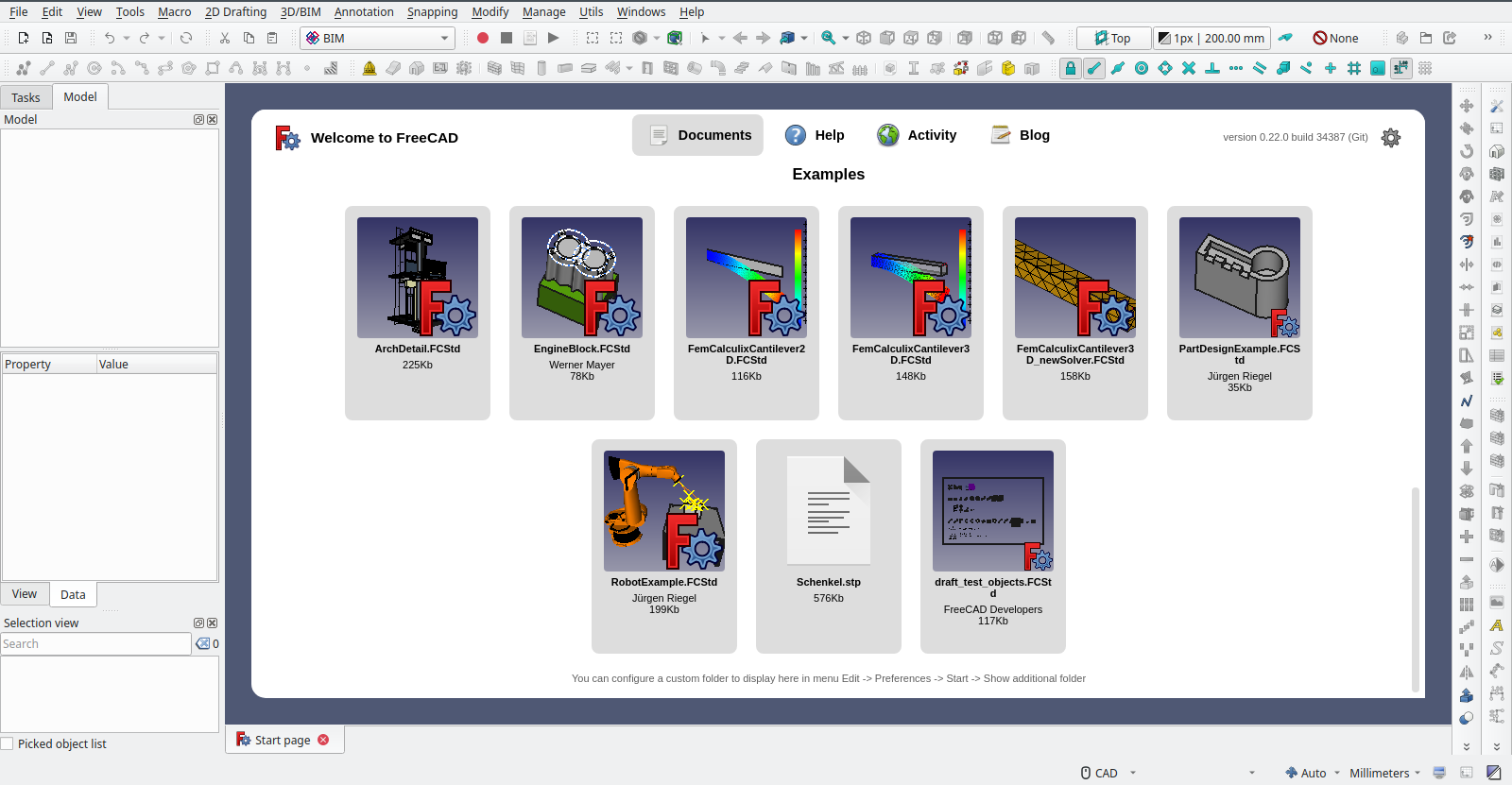The height and width of the screenshot is (785, 1512).
Task: Open the start page settings gear
Action: (1390, 138)
